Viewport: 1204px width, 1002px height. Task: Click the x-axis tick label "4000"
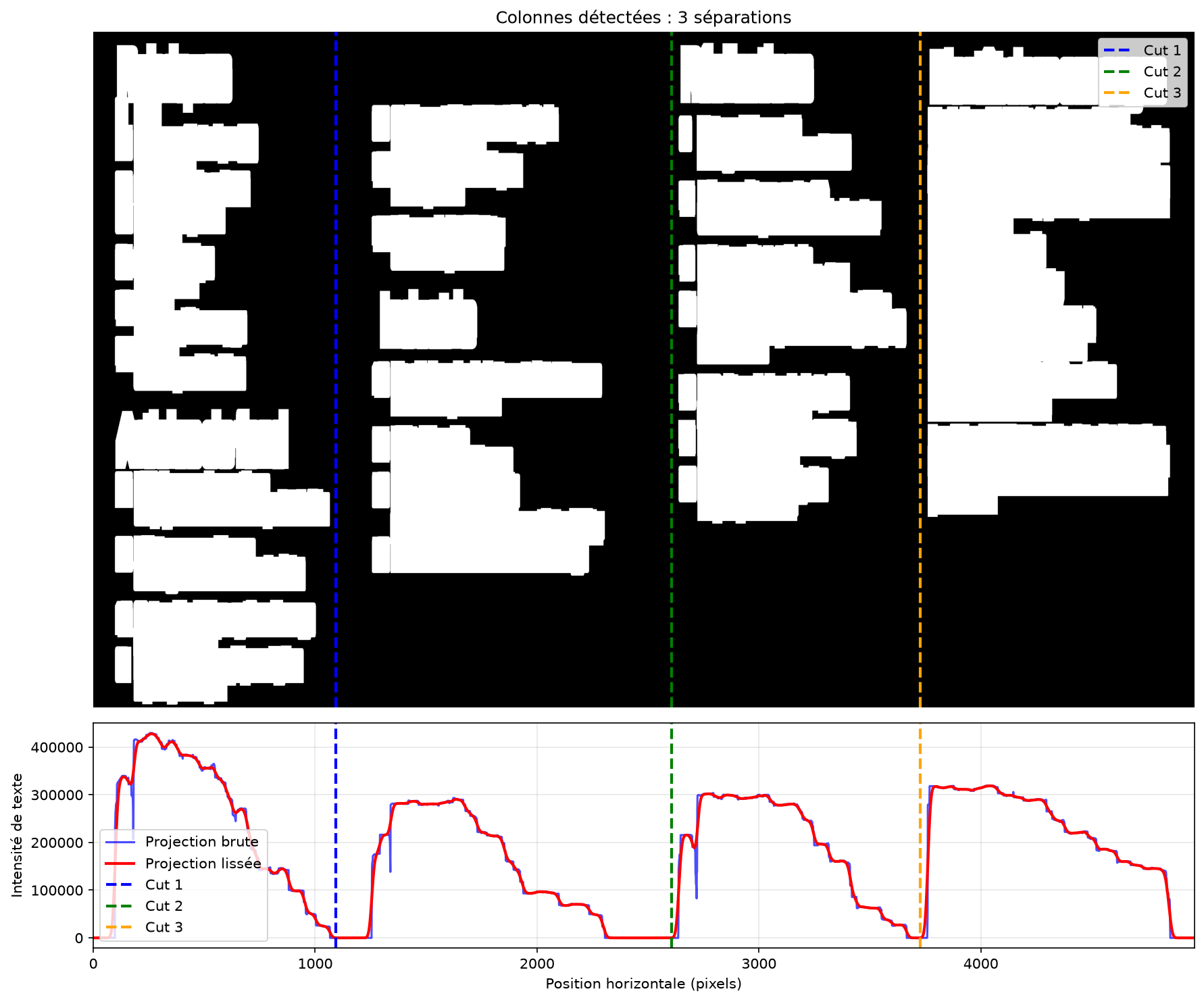coord(980,964)
